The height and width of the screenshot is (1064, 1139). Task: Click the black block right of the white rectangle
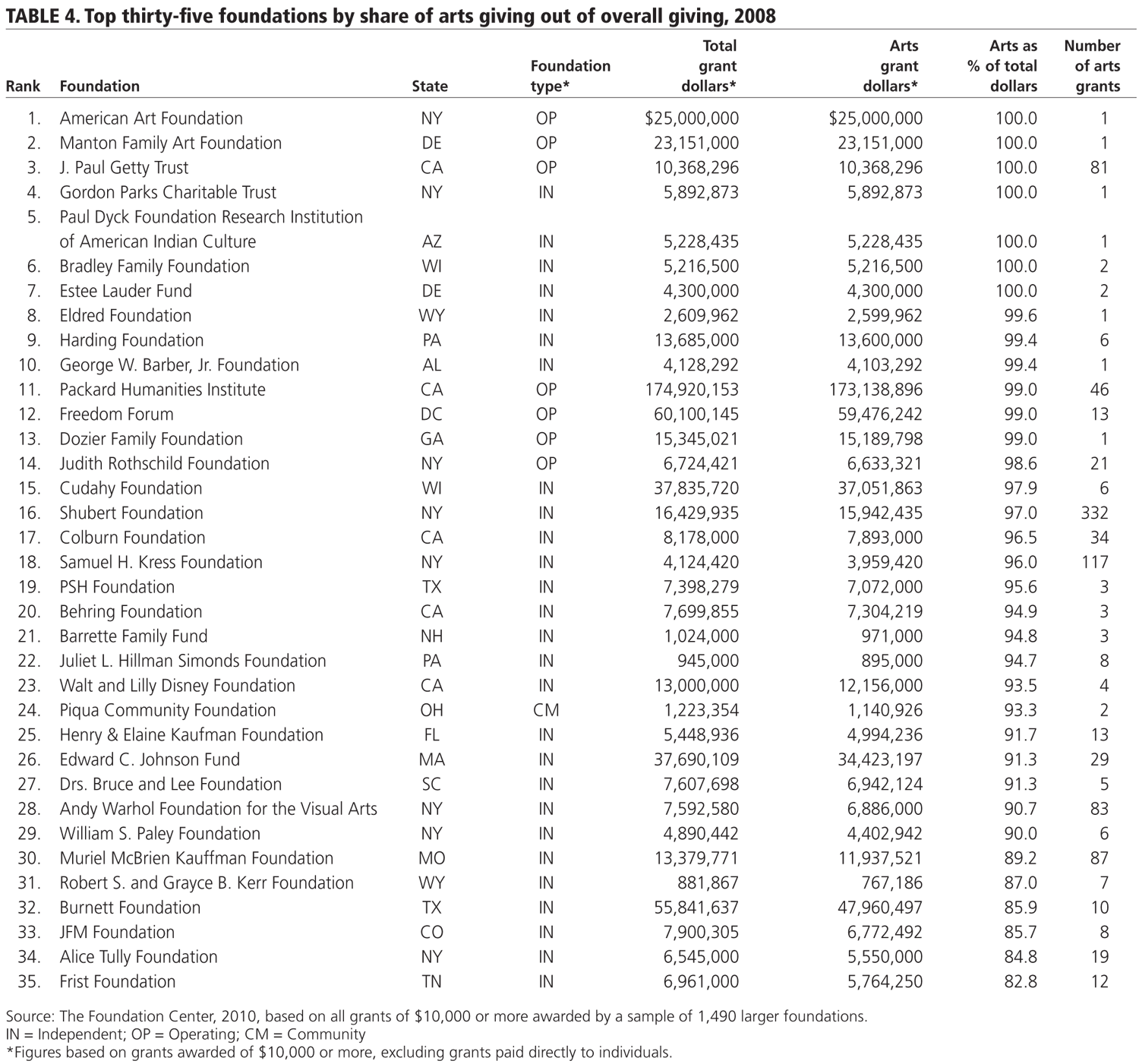pos(973,695)
